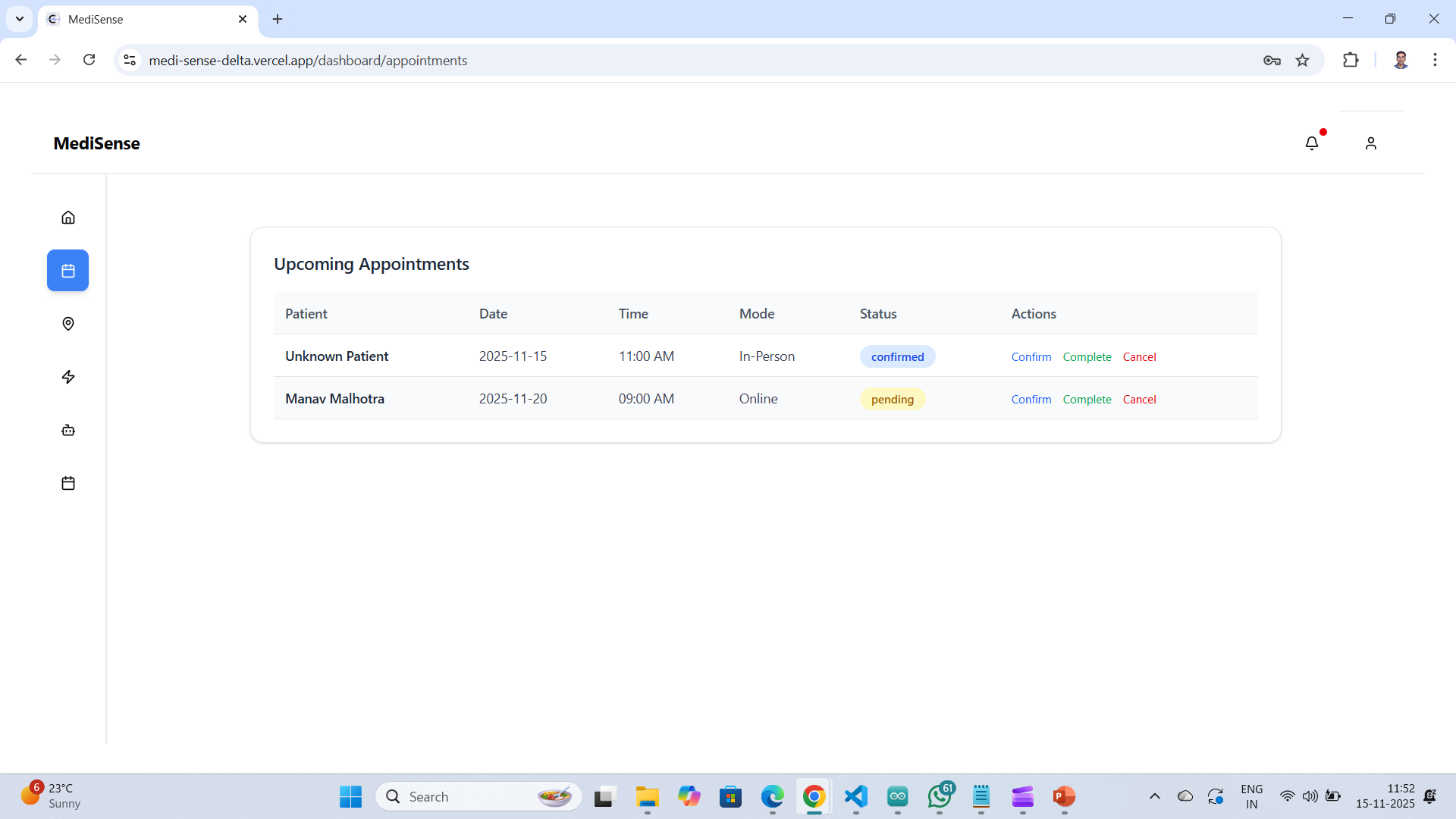Open the browser extensions puzzle icon
Viewport: 1456px width, 819px height.
click(x=1351, y=60)
